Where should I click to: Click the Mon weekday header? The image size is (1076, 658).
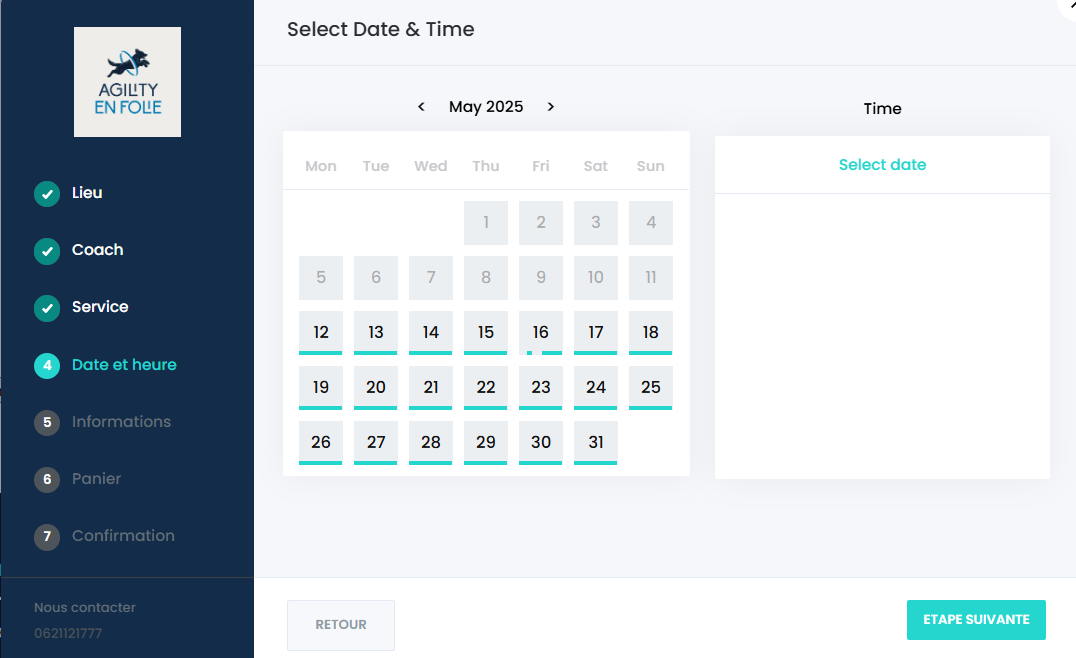click(320, 166)
